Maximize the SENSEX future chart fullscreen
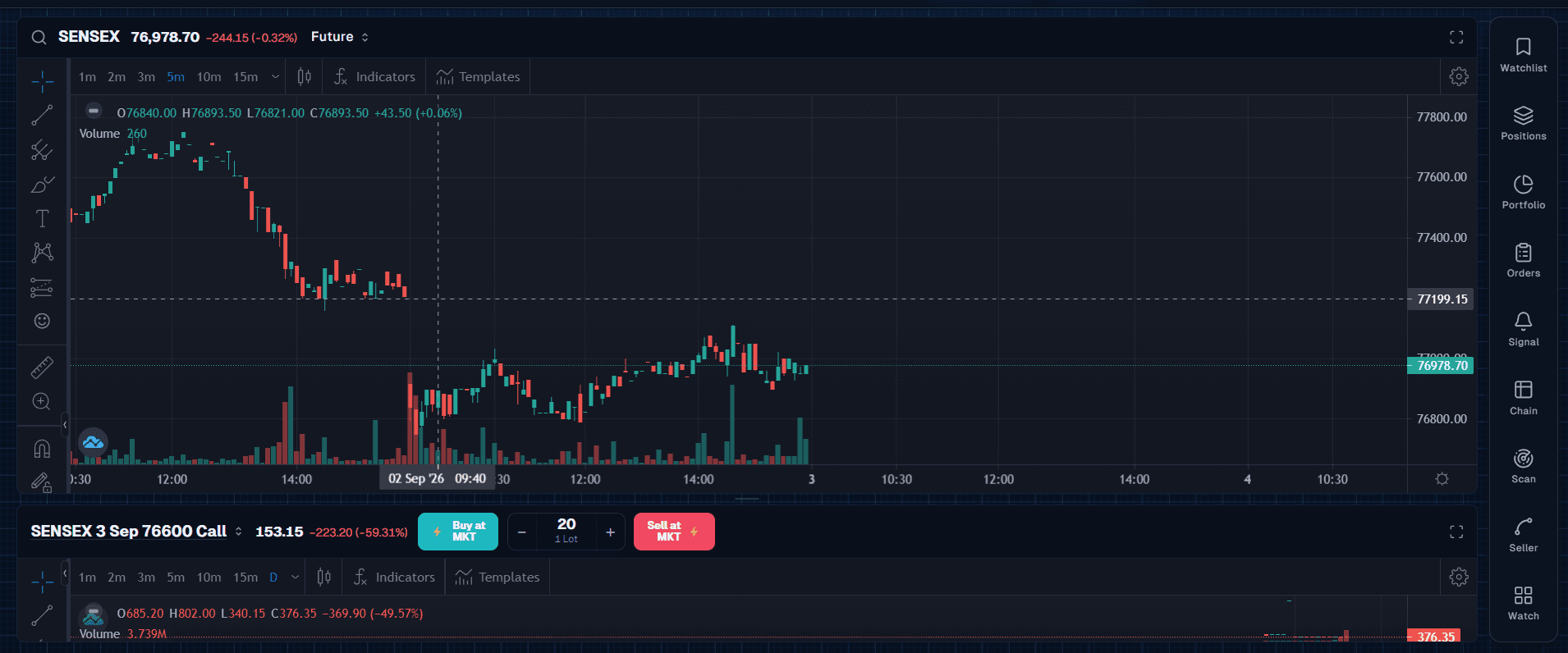The height and width of the screenshot is (653, 1568). coord(1456,37)
